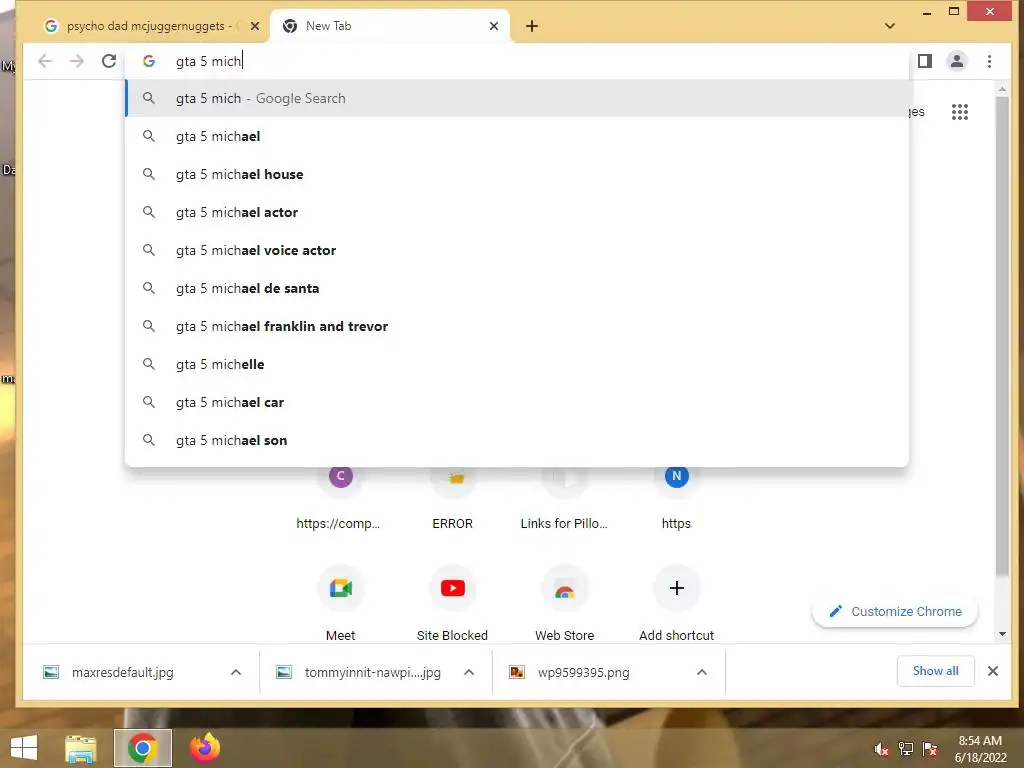Image resolution: width=1024 pixels, height=768 pixels.
Task: Open File Explorer from taskbar
Action: [x=80, y=748]
